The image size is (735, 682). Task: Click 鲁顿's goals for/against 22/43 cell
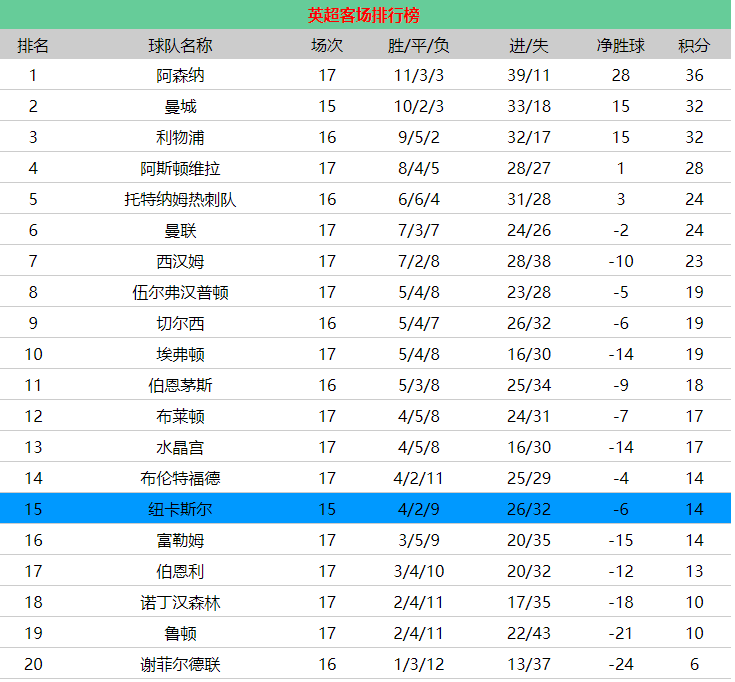[x=529, y=634]
